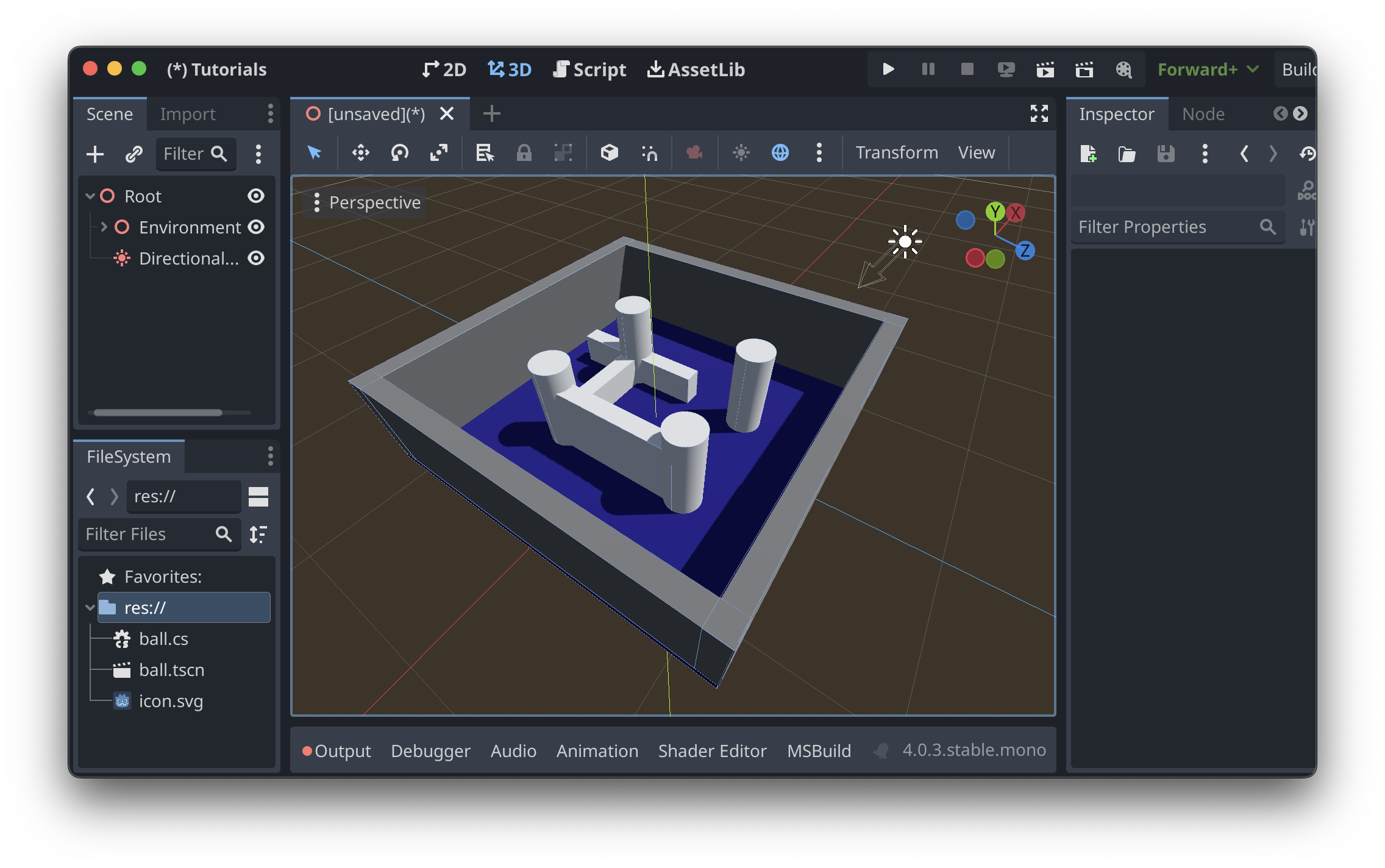Expand the Environment node in the tree
The width and height of the screenshot is (1385, 868).
coord(103,227)
